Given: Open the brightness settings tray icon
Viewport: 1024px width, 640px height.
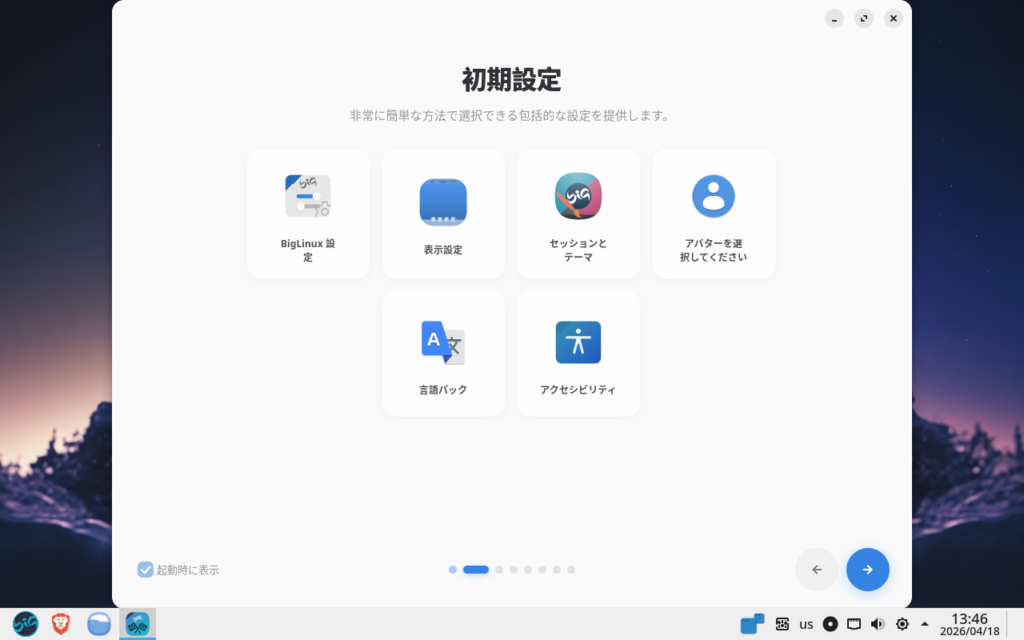Looking at the screenshot, I should [x=902, y=624].
